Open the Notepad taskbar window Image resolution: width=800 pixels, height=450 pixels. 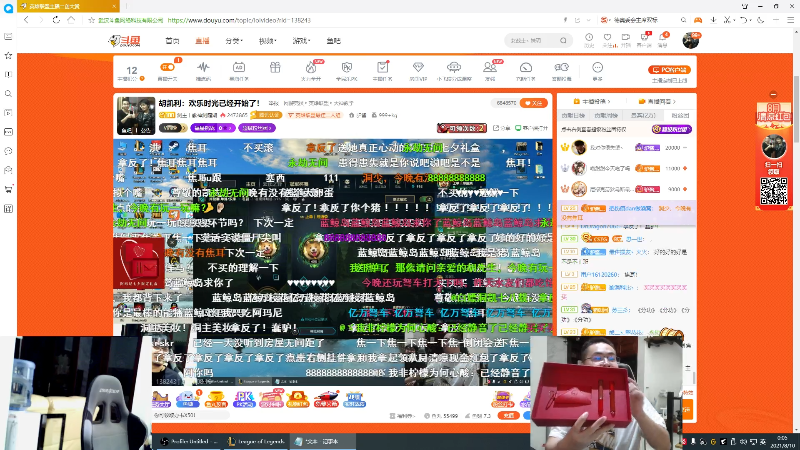(322, 441)
